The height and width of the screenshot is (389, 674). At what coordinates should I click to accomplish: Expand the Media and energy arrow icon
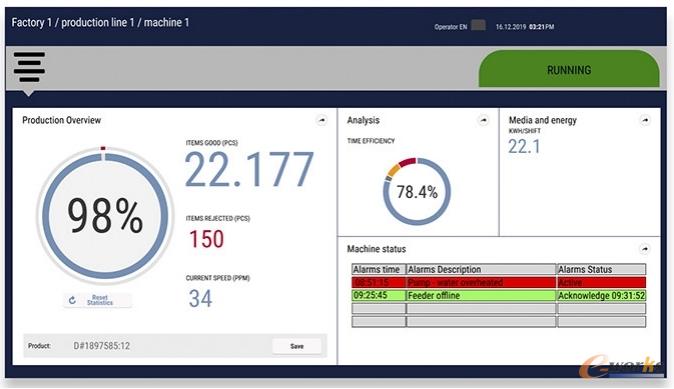[645, 120]
